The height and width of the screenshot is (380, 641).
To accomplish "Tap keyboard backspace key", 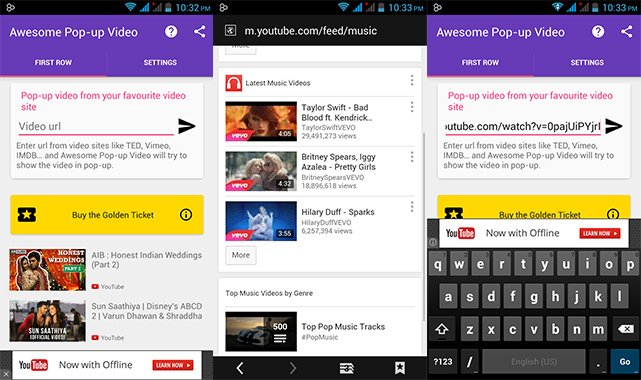I will pyautogui.click(x=625, y=329).
